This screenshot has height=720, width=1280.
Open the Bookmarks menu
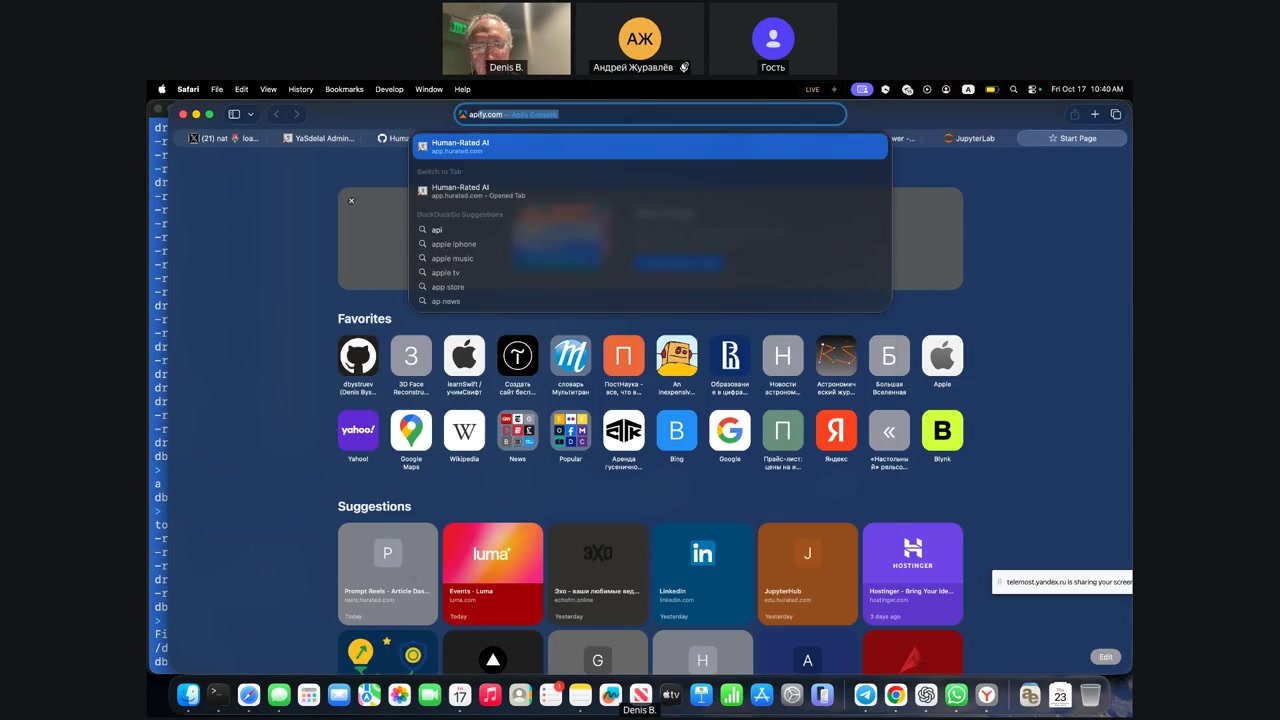click(344, 89)
